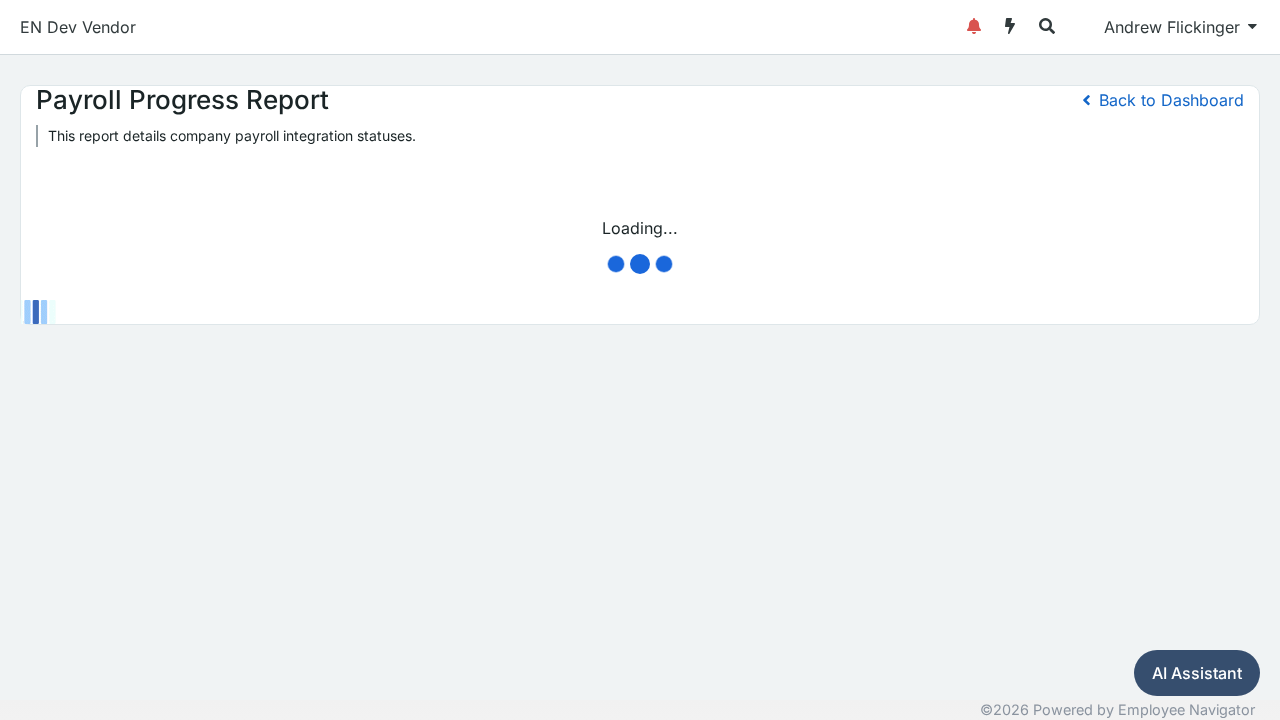
Task: Select the Payroll Progress Report heading
Action: [x=182, y=100]
